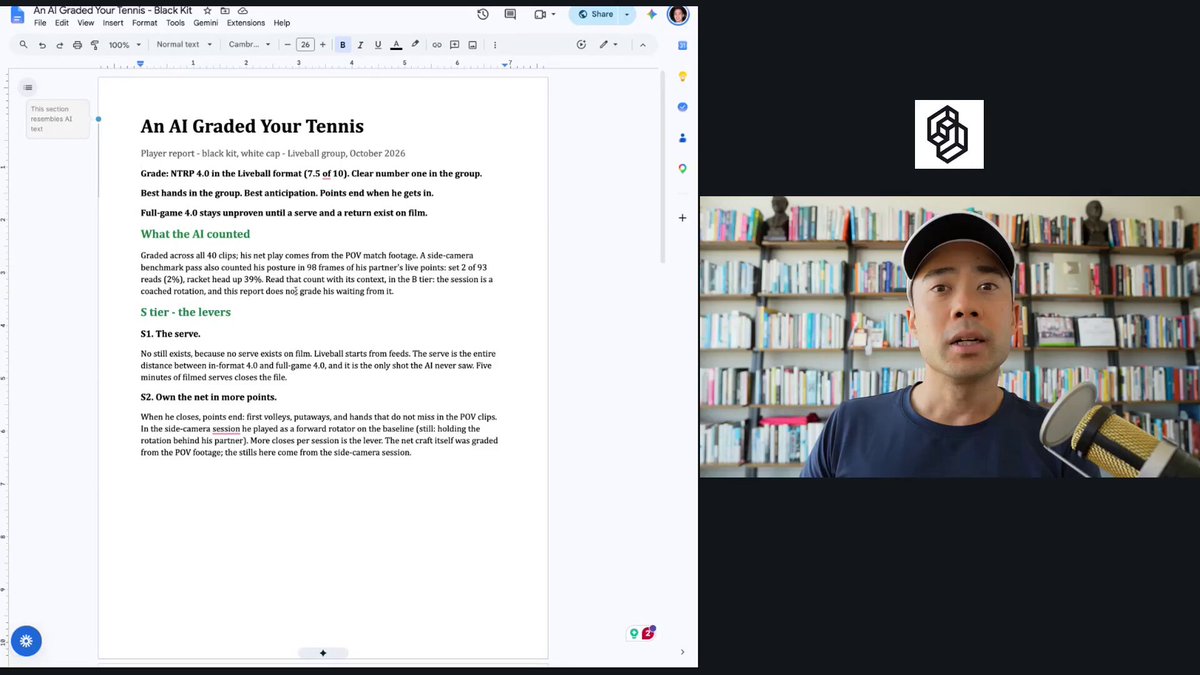
Task: Insert an image from the toolbar
Action: [472, 44]
